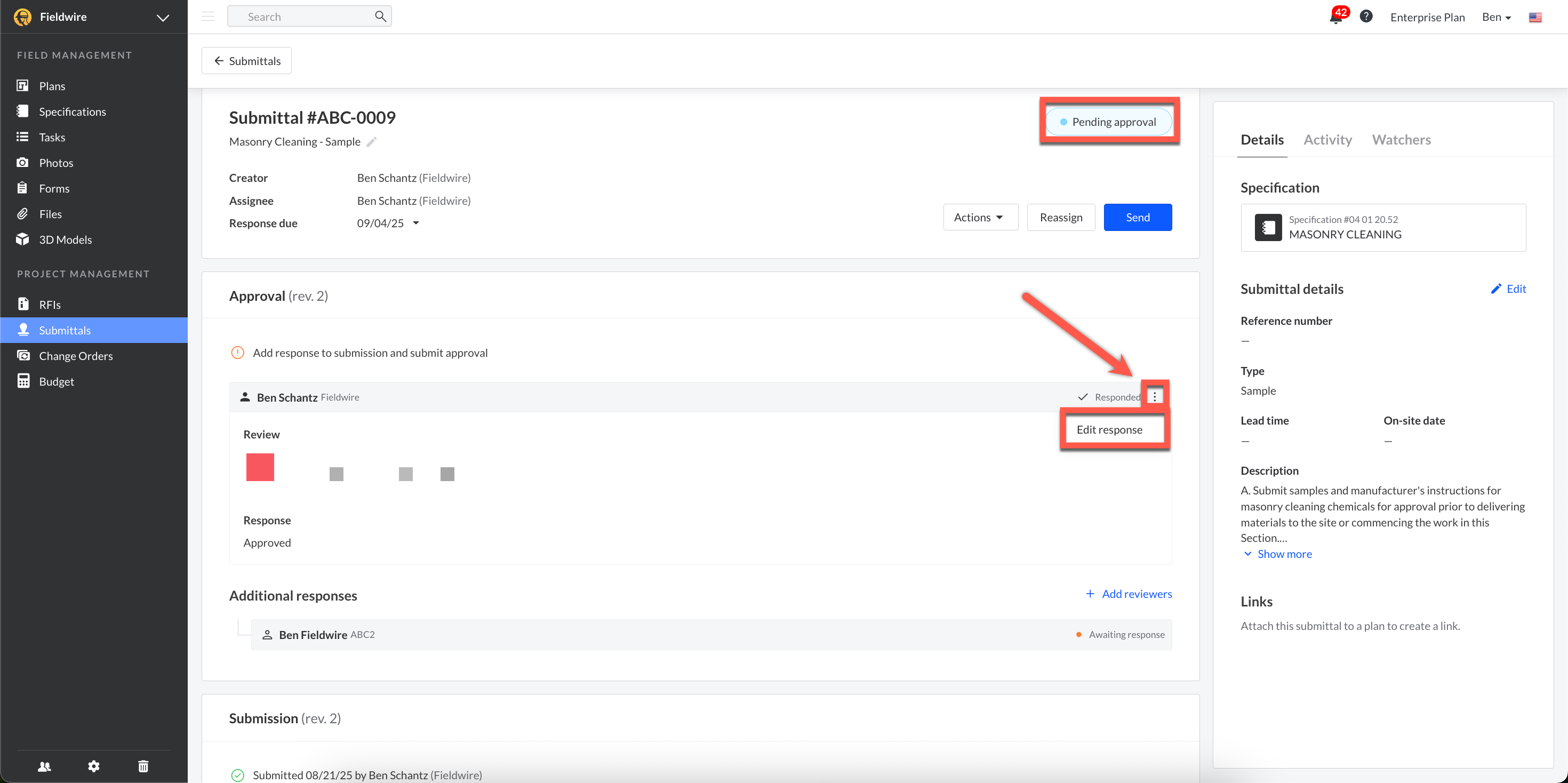Open the help question mark icon
Screen dimensions: 1568x783
click(x=1366, y=17)
